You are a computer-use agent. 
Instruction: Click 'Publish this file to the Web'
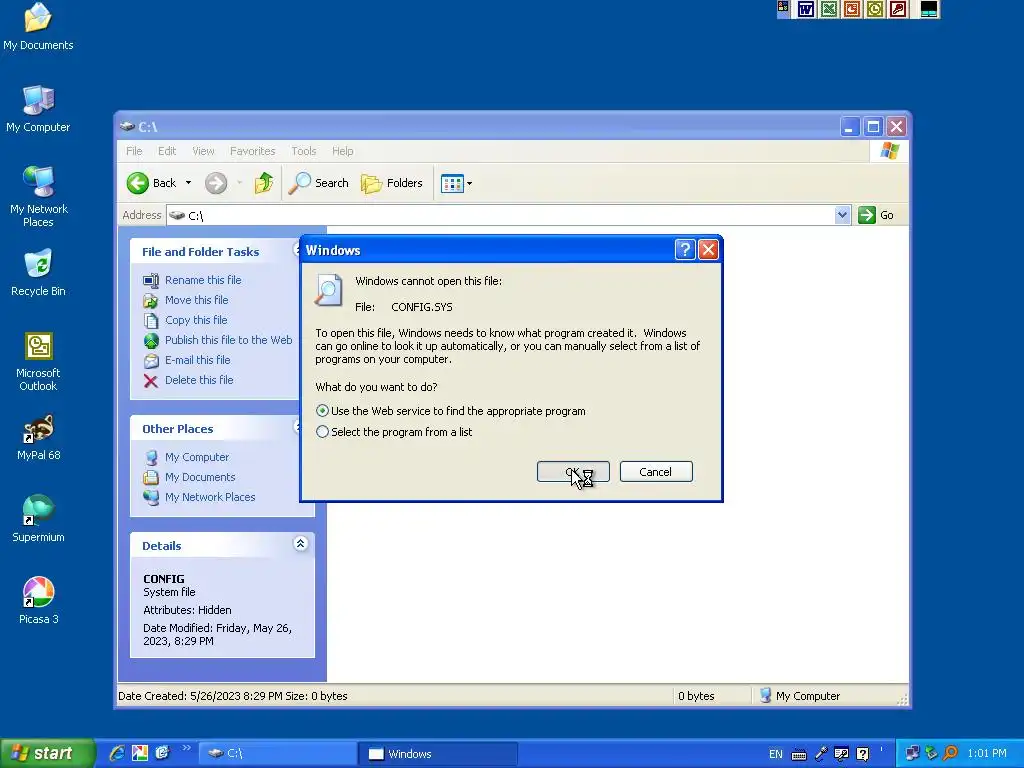click(228, 340)
